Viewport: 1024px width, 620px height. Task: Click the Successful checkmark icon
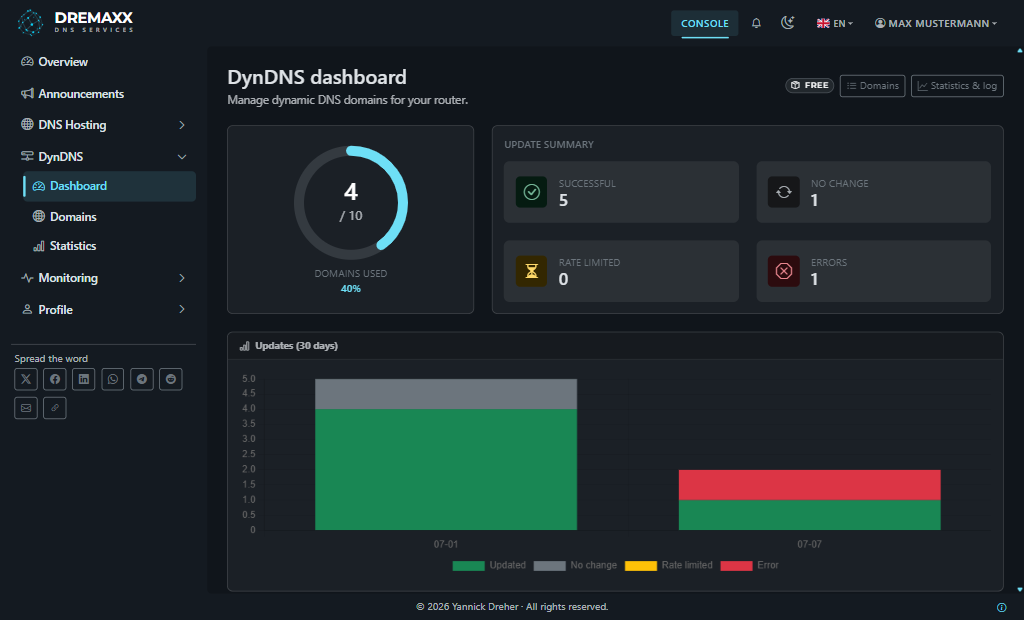click(x=532, y=193)
